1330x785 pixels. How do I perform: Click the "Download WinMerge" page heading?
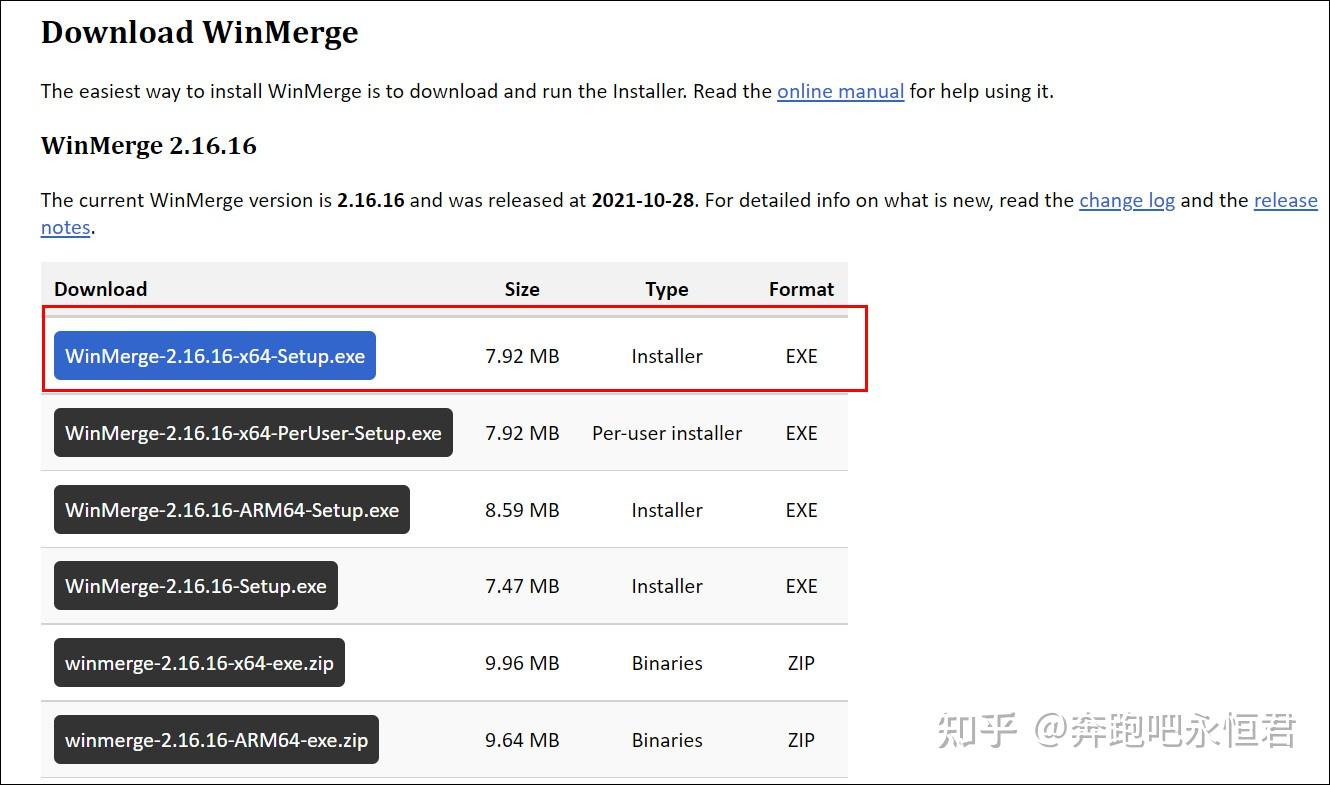click(199, 32)
